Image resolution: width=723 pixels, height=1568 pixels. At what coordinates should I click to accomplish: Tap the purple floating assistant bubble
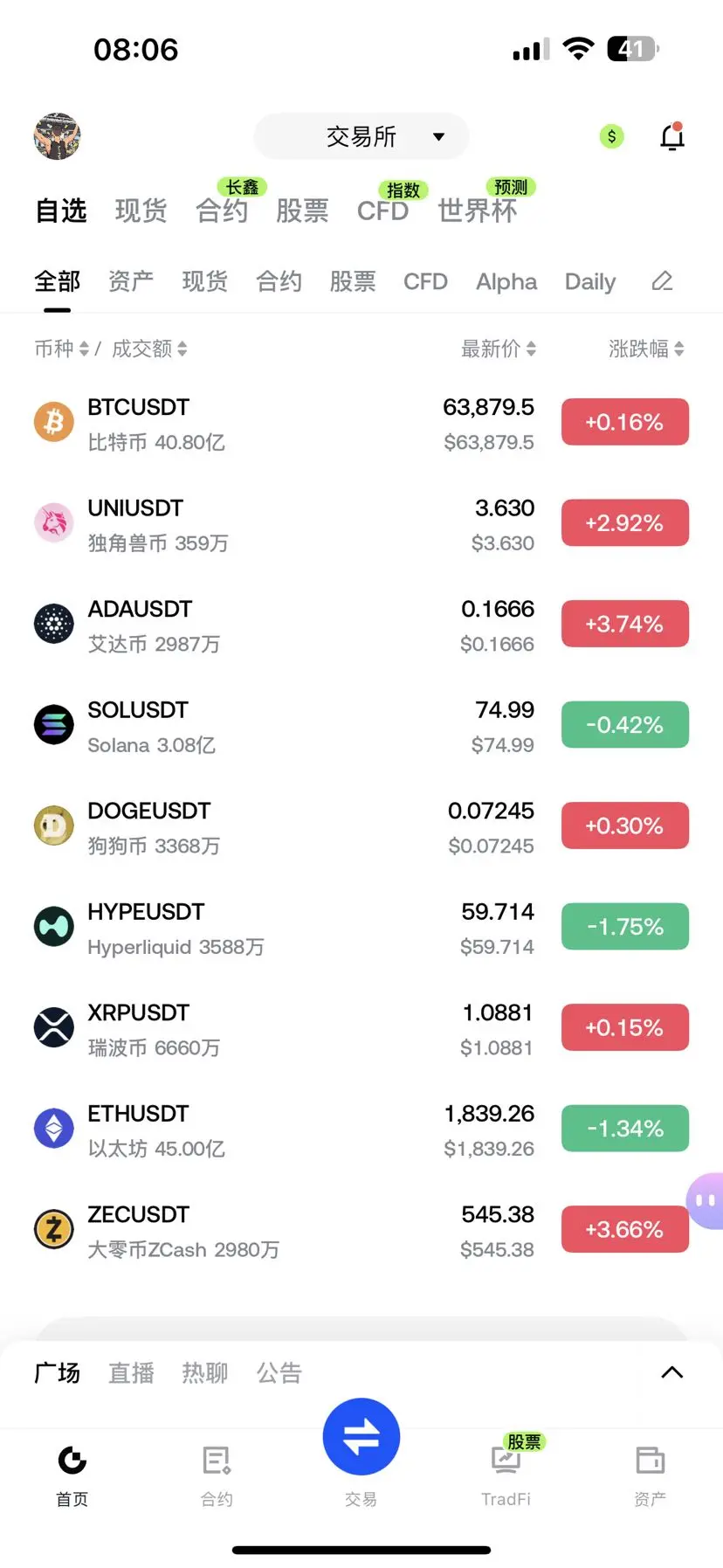[x=705, y=1201]
